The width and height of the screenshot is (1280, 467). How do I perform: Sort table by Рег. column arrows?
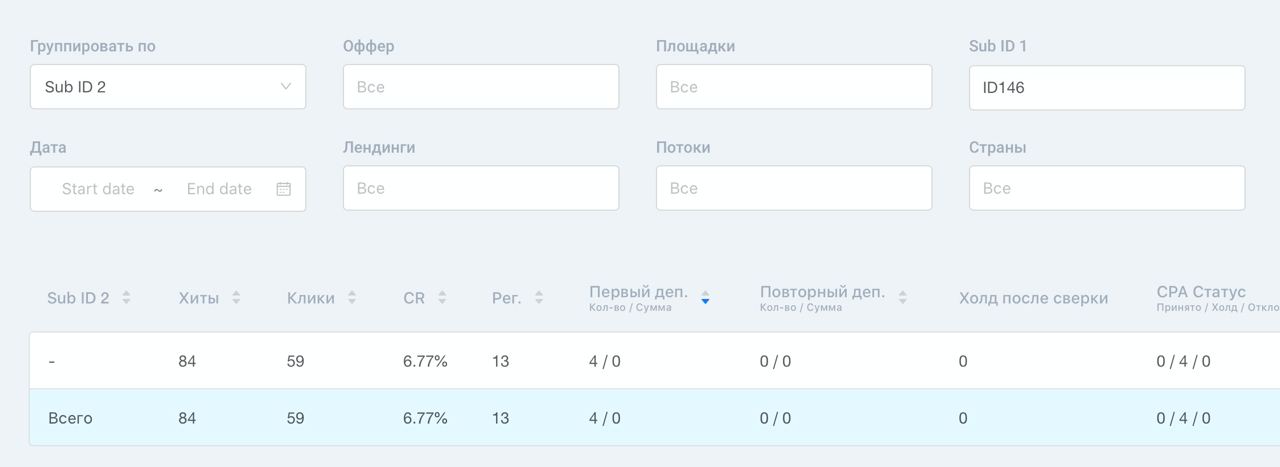click(x=539, y=298)
